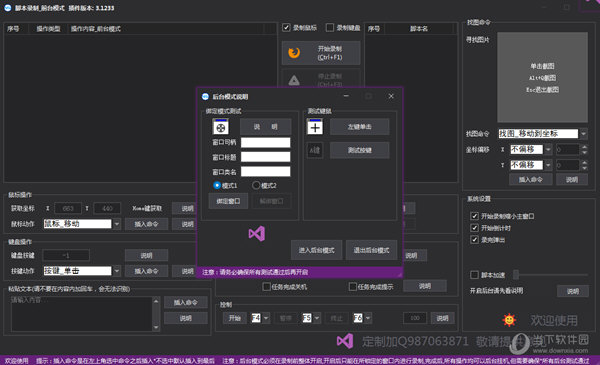The height and width of the screenshot is (365, 600).
Task: Click the stop recording triangle icon
Action: pyautogui.click(x=294, y=80)
